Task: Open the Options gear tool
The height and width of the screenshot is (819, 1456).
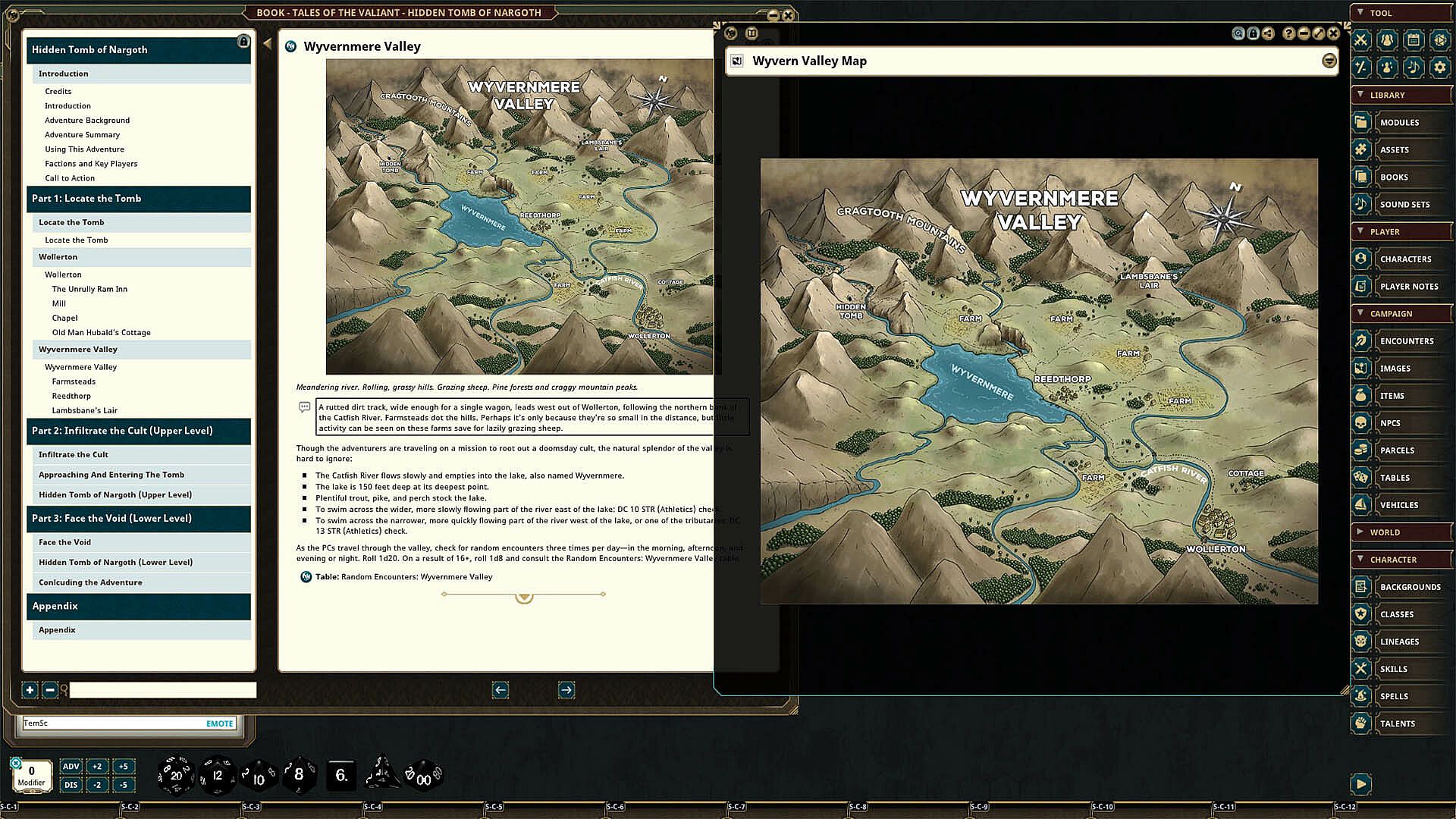Action: [x=1439, y=67]
